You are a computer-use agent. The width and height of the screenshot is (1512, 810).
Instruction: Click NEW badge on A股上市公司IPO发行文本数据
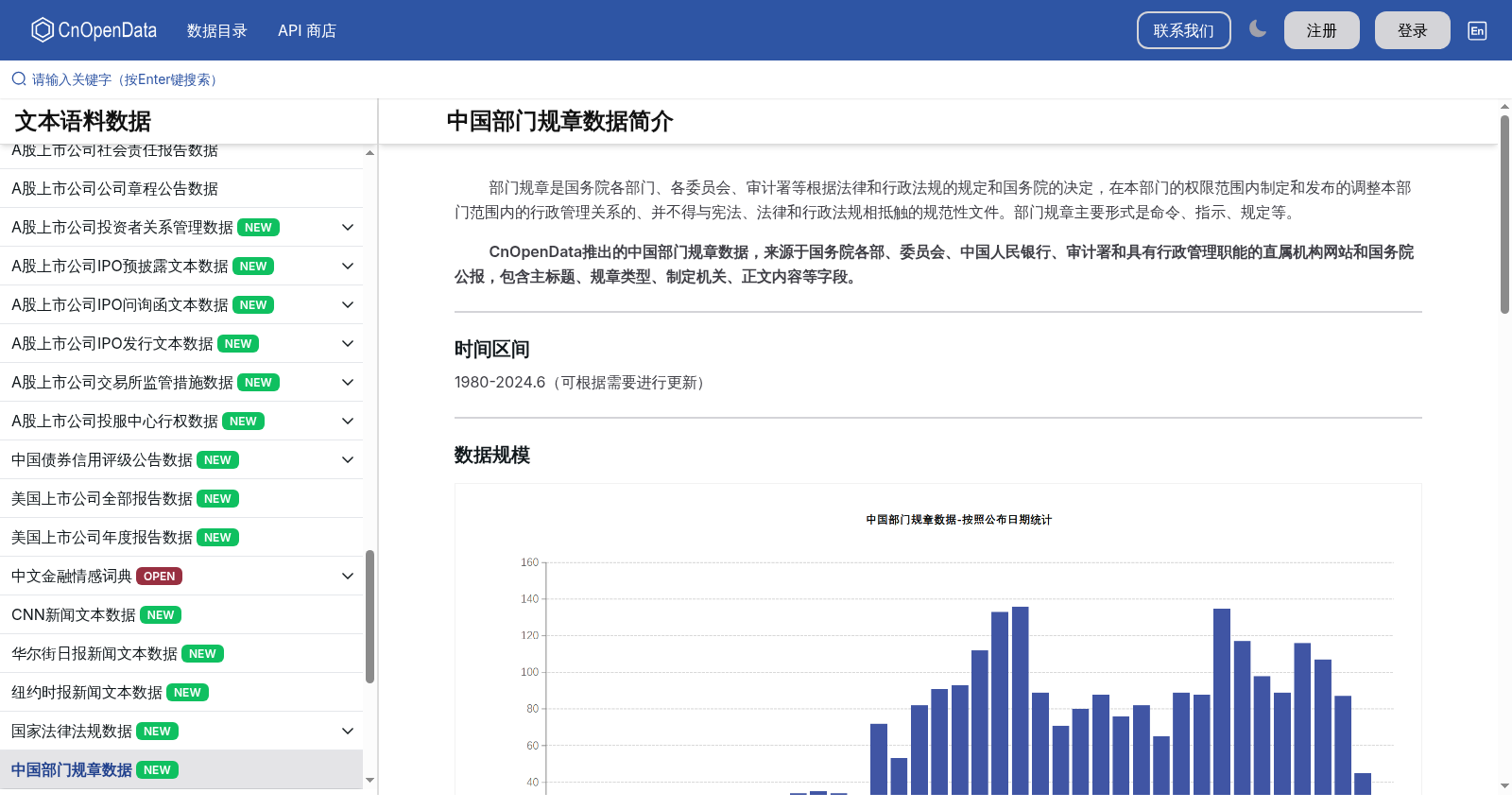coord(238,344)
